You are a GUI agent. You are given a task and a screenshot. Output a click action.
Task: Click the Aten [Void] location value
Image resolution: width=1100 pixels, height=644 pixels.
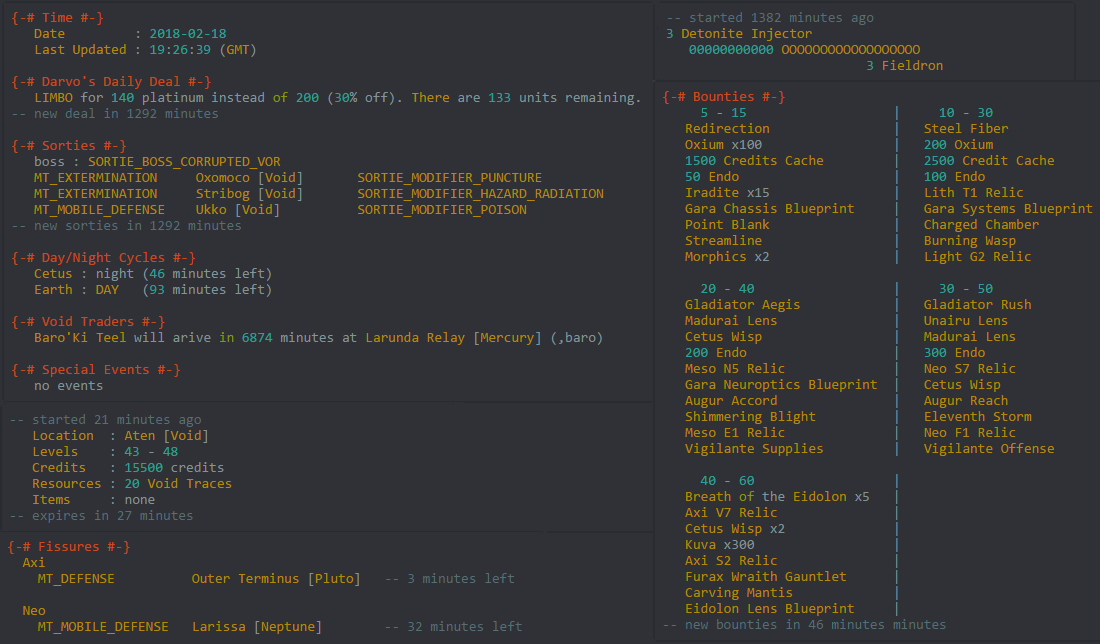click(x=164, y=436)
